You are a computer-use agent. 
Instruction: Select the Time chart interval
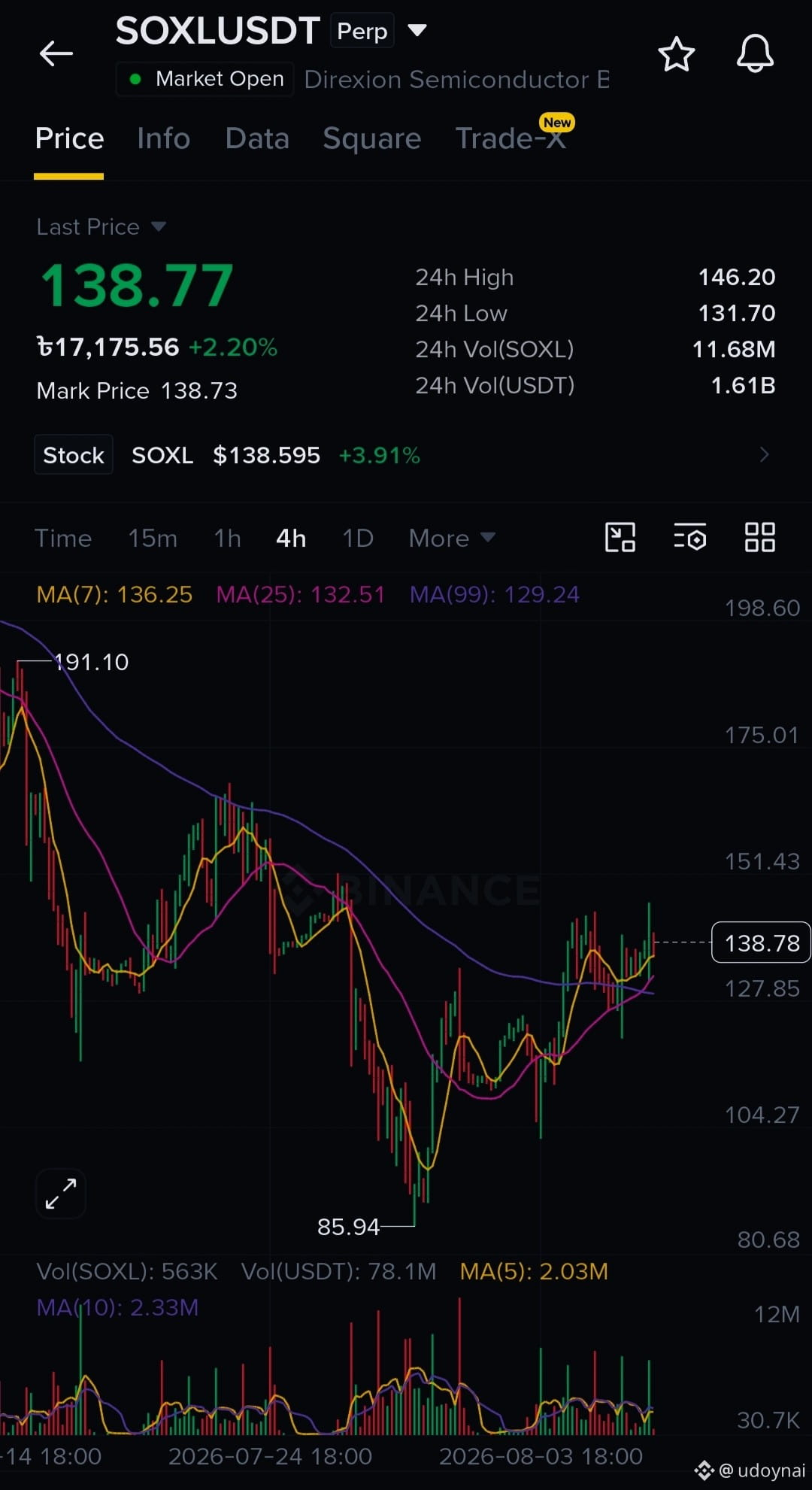tap(63, 538)
